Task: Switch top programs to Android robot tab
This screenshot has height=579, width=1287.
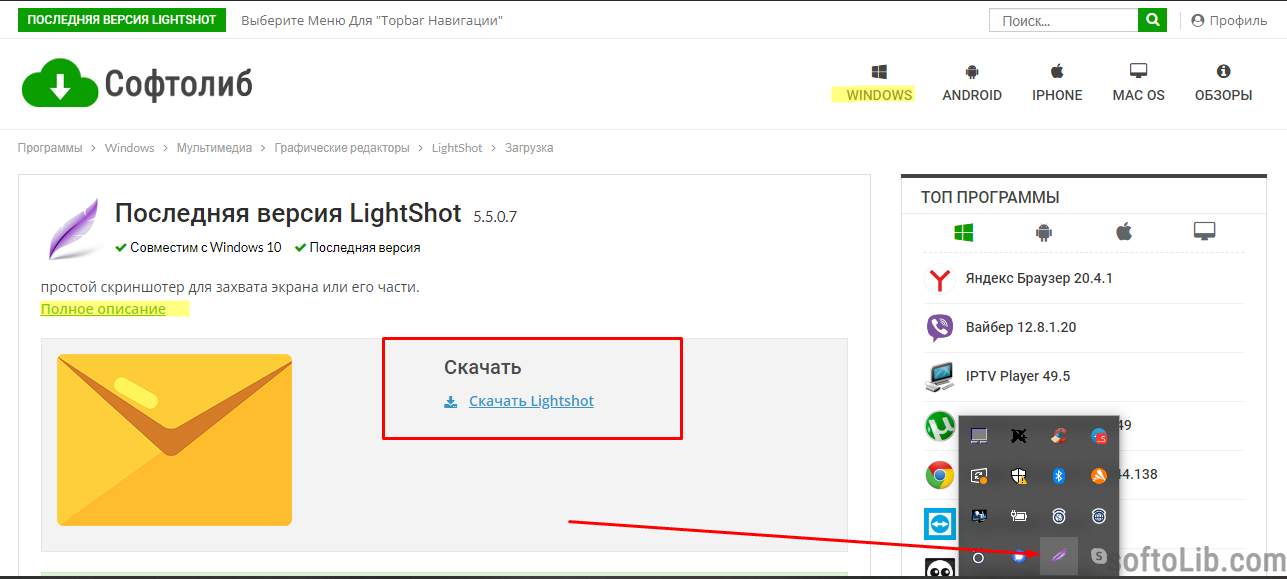Action: point(1044,232)
